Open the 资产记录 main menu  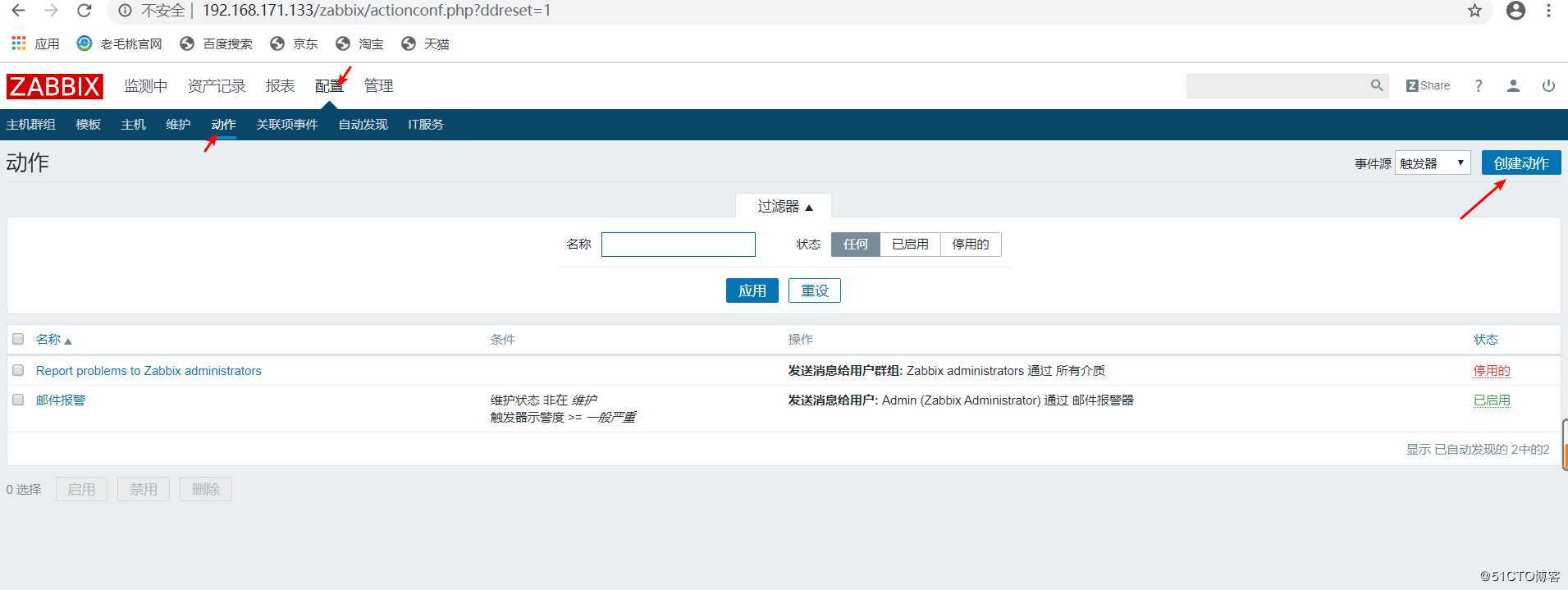coord(217,86)
